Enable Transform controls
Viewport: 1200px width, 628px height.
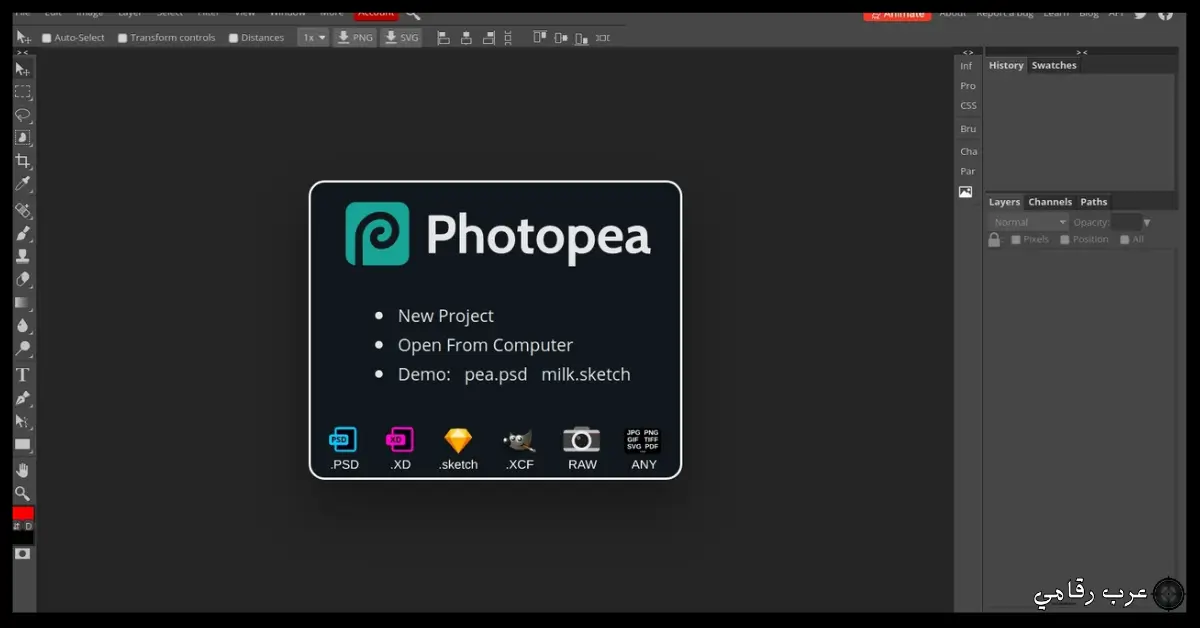tap(122, 37)
